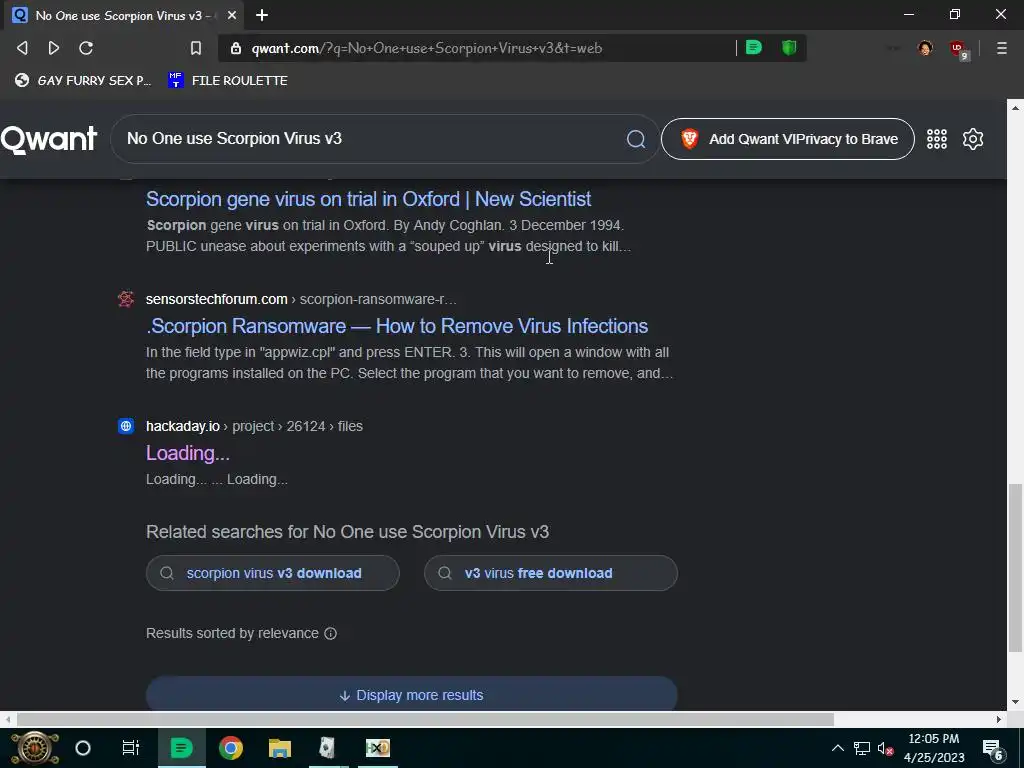1024x768 pixels.
Task: Open the uBlock Origin extension icon
Action: tap(958, 49)
